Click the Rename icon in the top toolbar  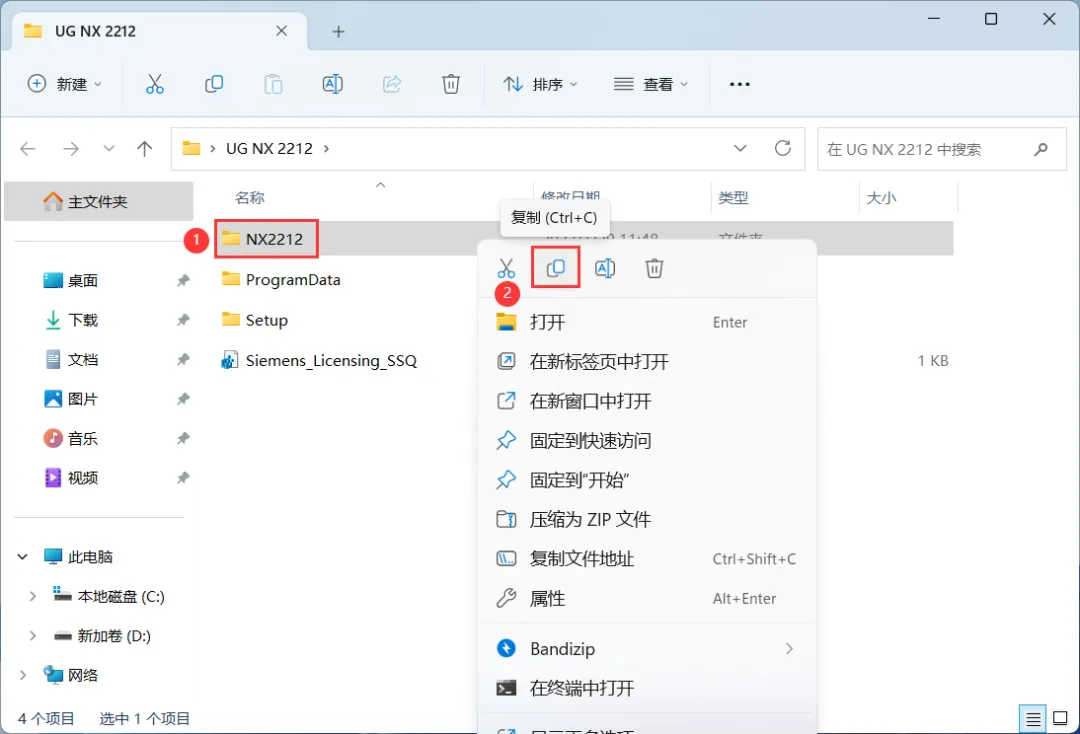333,84
